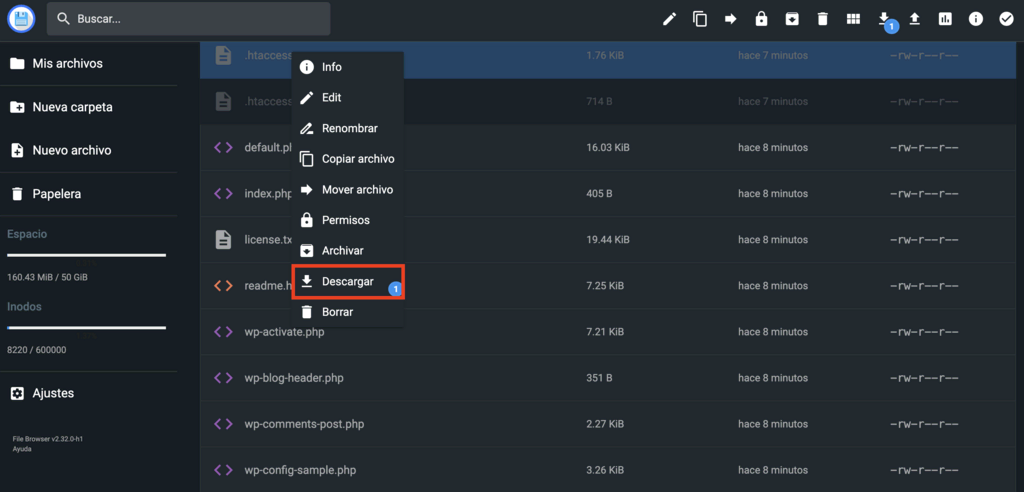Viewport: 1024px width, 492px height.
Task: Click the copy file icon in top toolbar
Action: (x=700, y=19)
